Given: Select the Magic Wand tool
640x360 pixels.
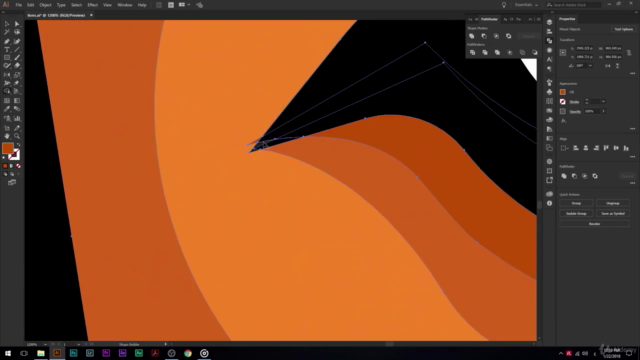Looking at the screenshot, I should 7,32.
